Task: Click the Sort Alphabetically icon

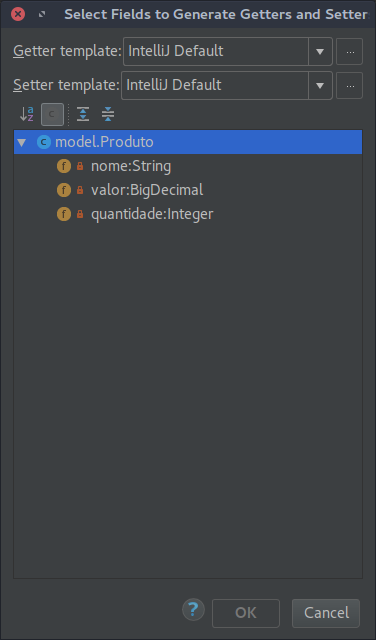Action: pyautogui.click(x=27, y=114)
